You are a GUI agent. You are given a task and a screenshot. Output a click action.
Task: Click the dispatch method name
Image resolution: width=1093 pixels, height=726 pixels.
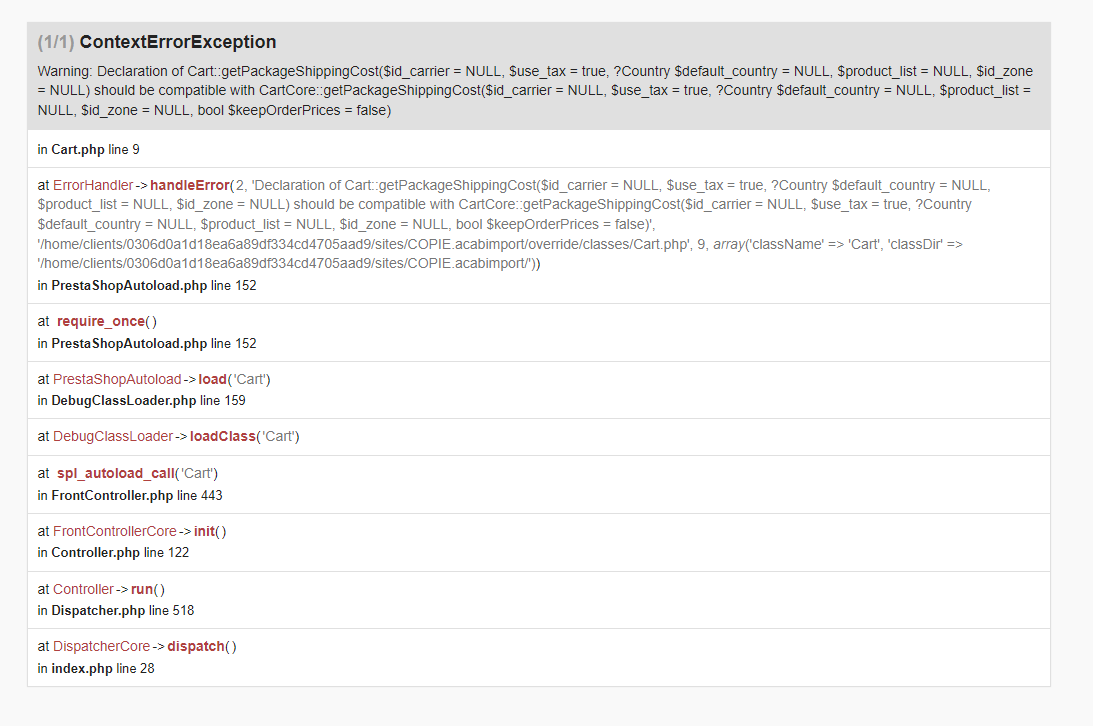(196, 647)
